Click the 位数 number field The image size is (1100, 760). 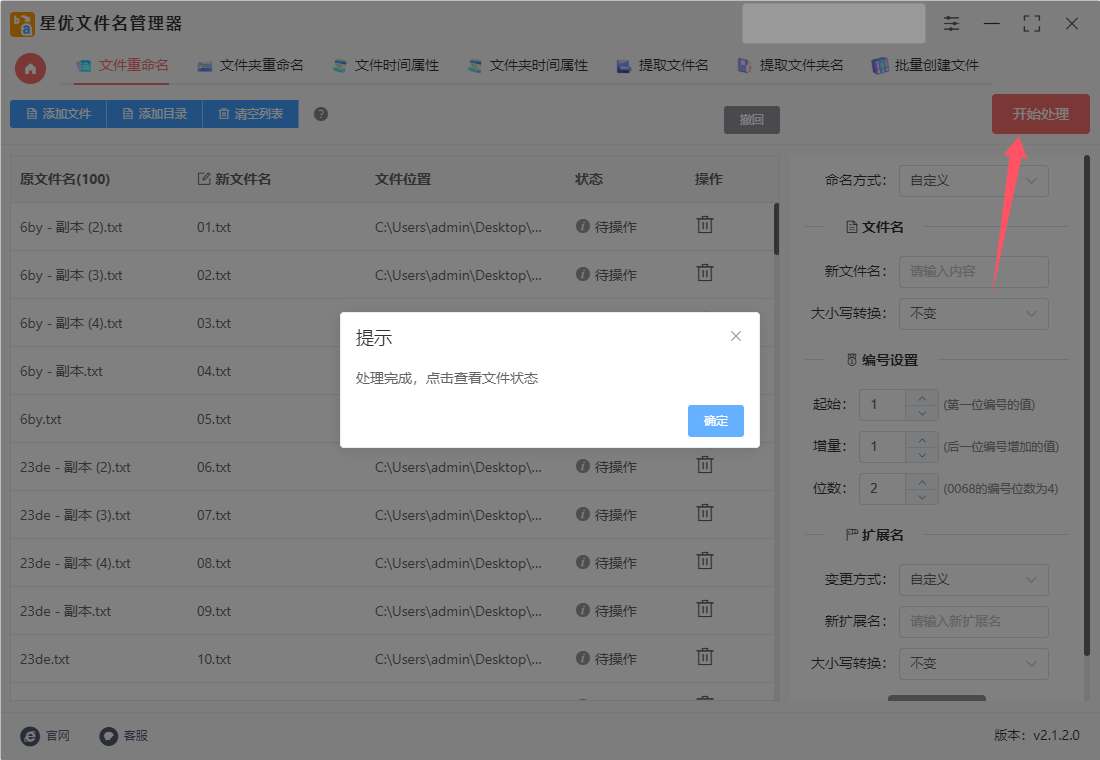[x=883, y=489]
